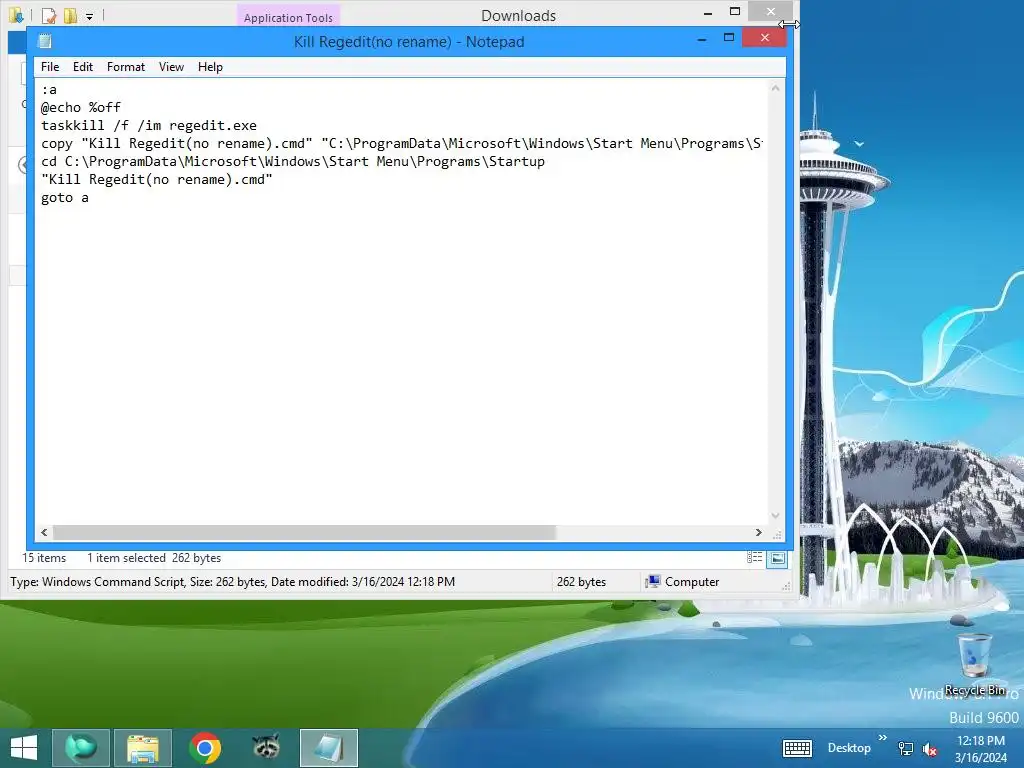Viewport: 1024px width, 768px height.
Task: Click the Notepad icon in the title bar
Action: pyautogui.click(x=45, y=41)
